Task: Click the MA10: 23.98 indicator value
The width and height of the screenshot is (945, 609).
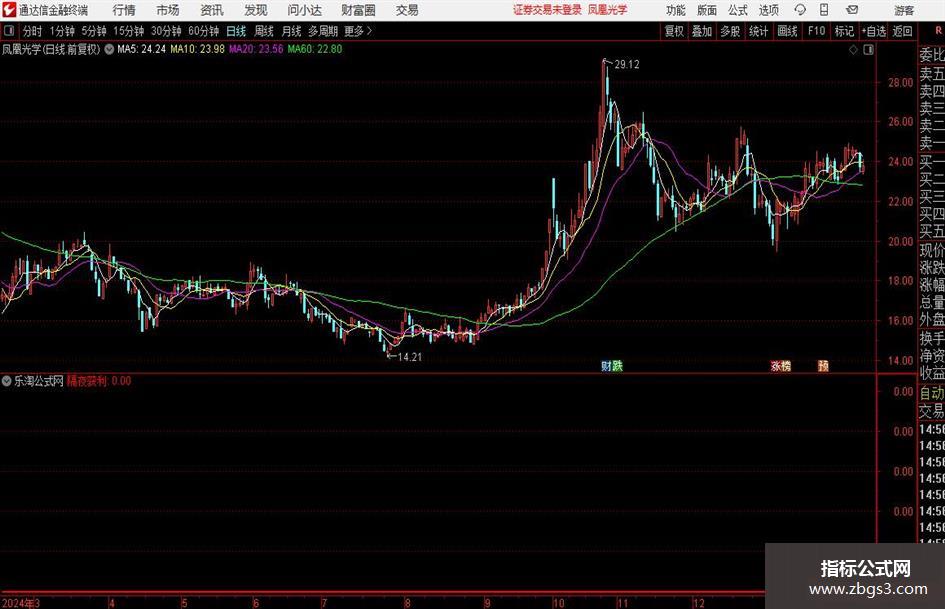Action: [197, 49]
